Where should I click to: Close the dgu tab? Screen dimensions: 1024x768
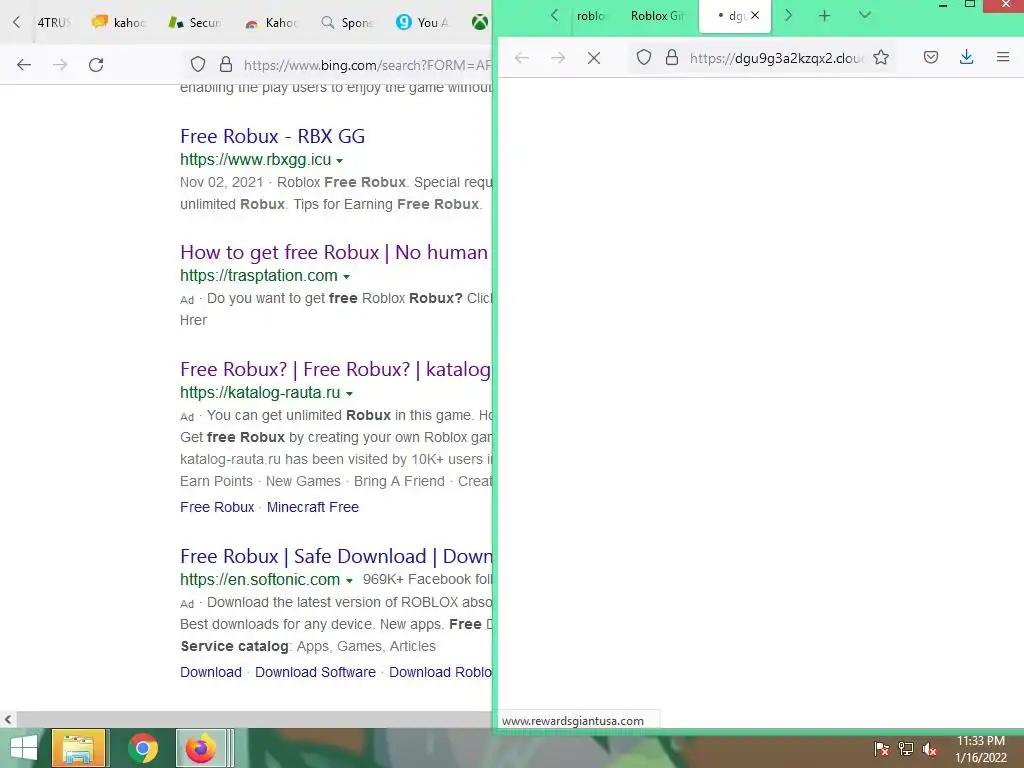tap(755, 15)
